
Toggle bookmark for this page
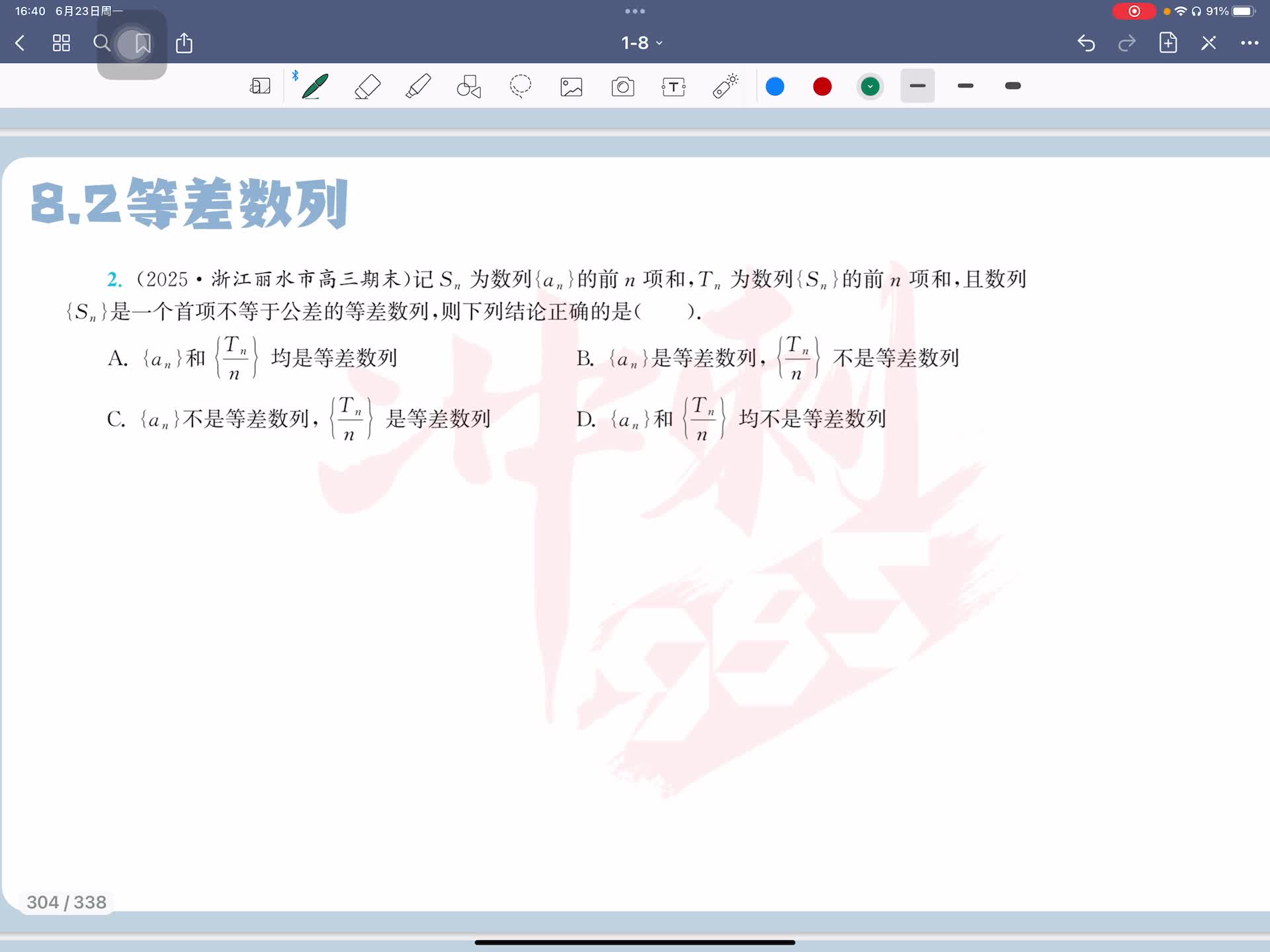tap(142, 44)
